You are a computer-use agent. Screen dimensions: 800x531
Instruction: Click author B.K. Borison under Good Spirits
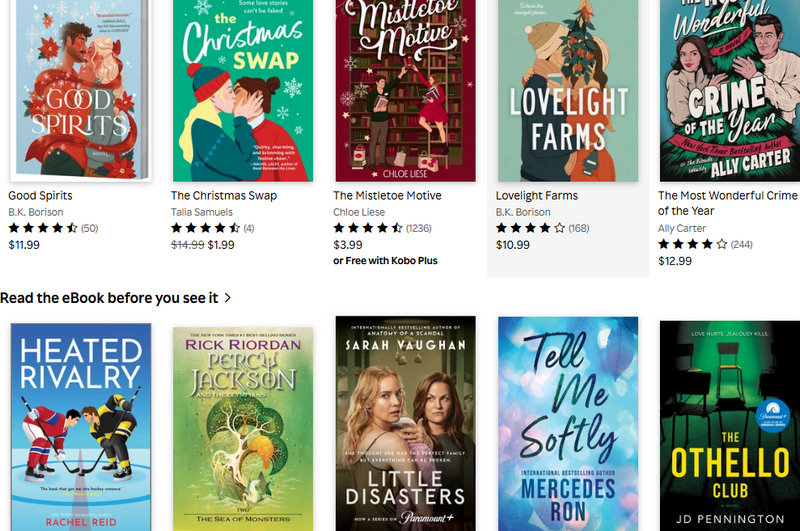pos(36,212)
